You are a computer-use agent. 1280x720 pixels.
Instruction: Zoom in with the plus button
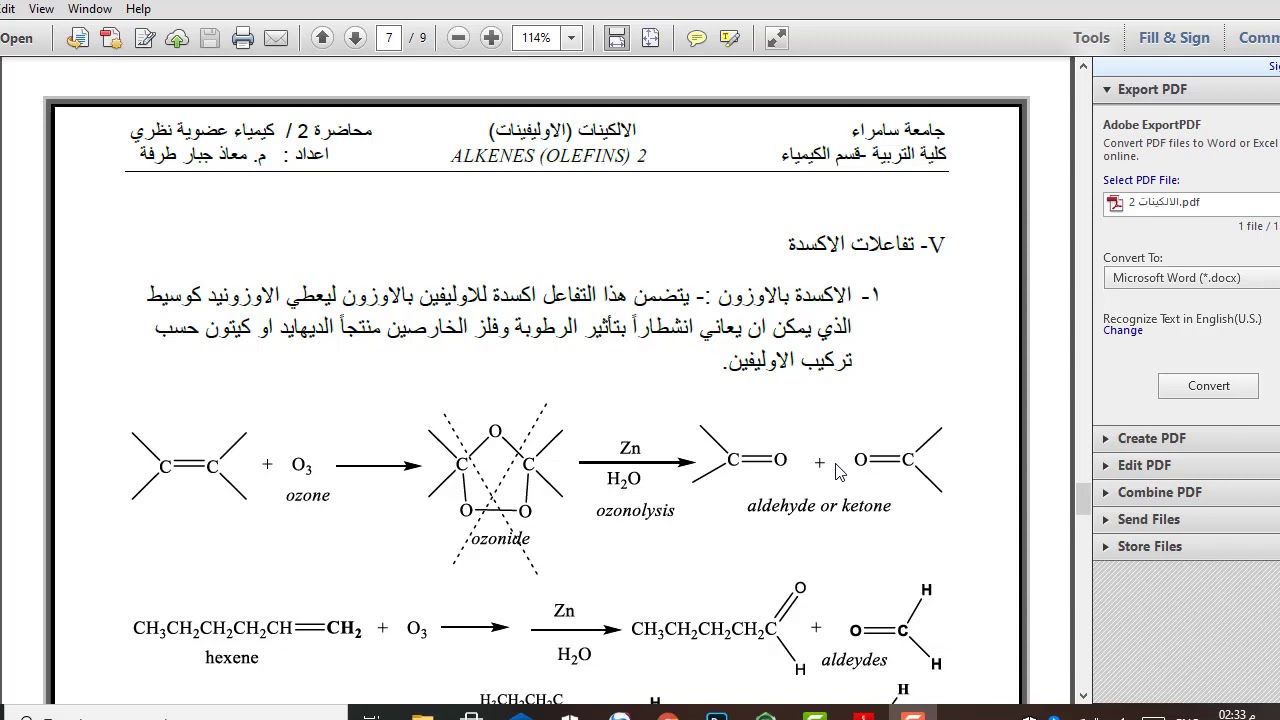point(491,38)
